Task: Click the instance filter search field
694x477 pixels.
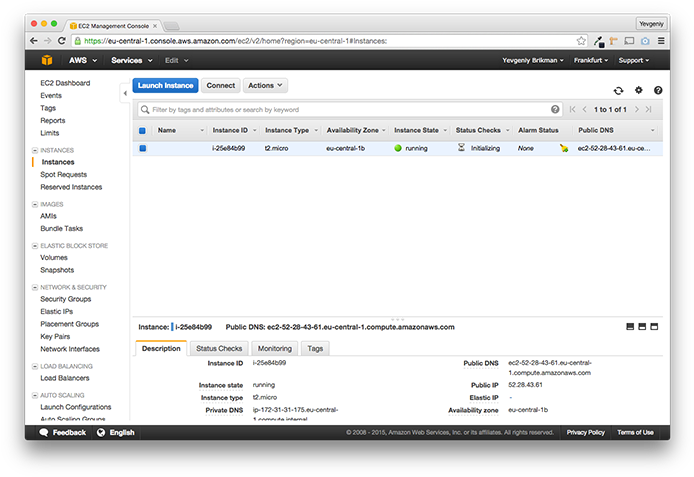Action: coord(345,109)
